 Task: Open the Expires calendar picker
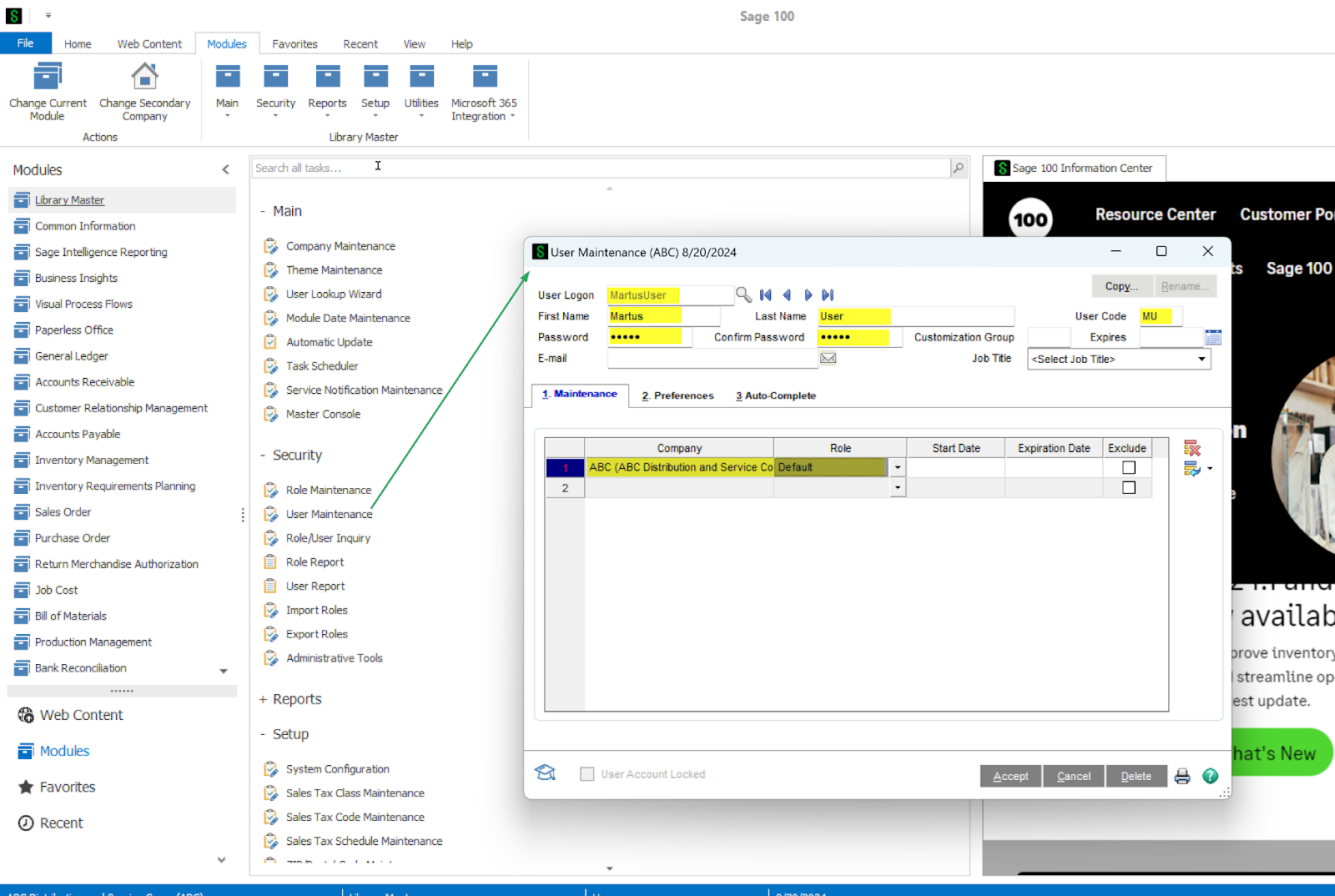click(1213, 337)
